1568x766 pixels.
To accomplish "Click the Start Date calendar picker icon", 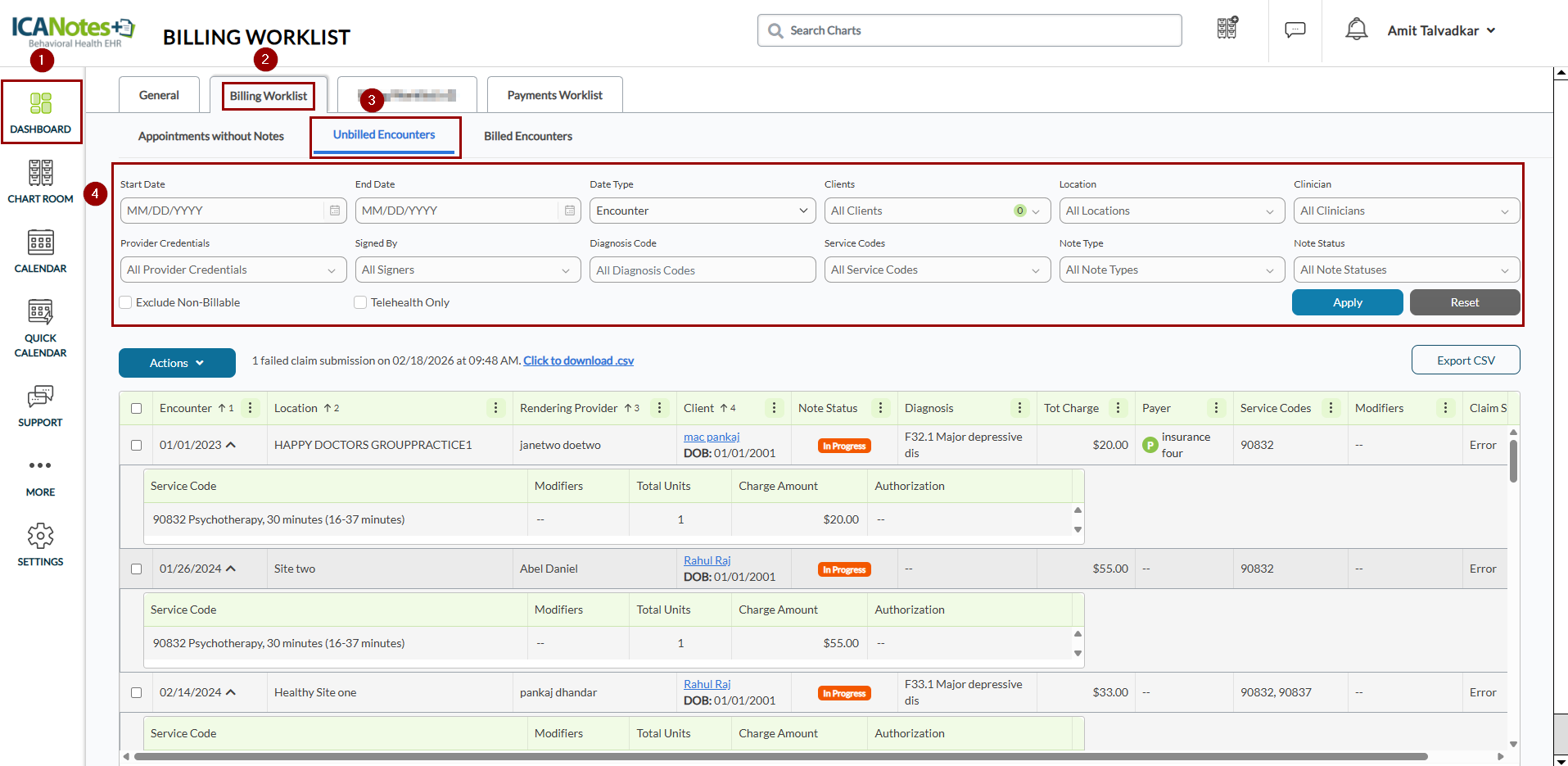I will coord(335,211).
